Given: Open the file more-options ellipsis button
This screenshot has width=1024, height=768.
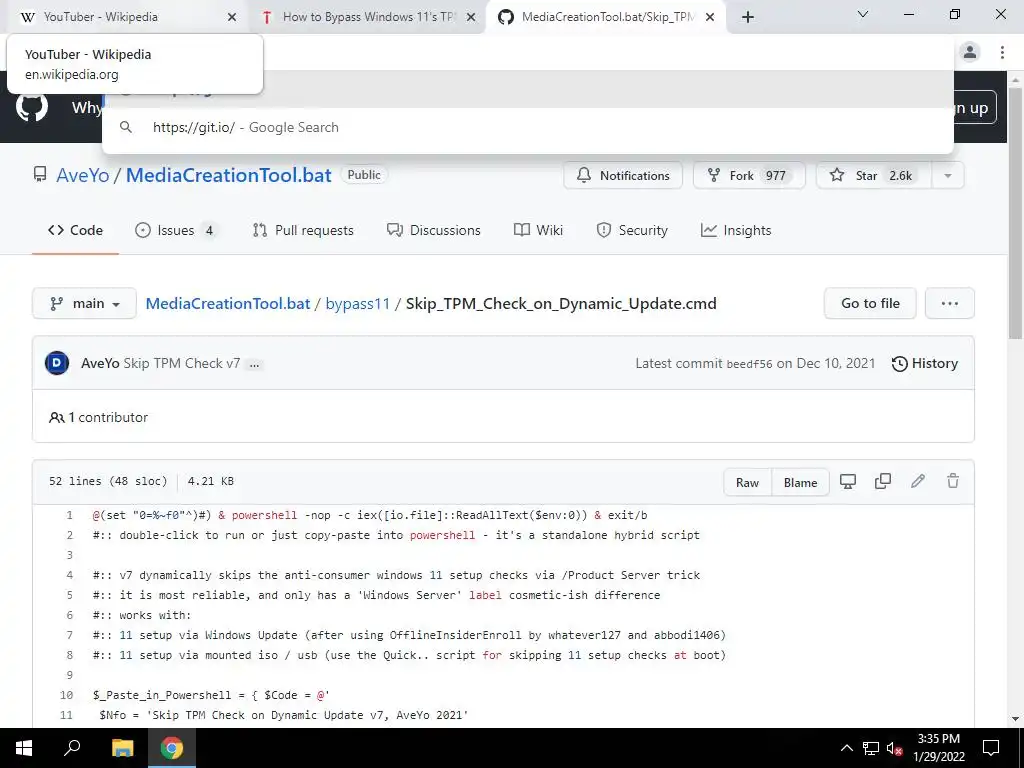Looking at the screenshot, I should 950,304.
